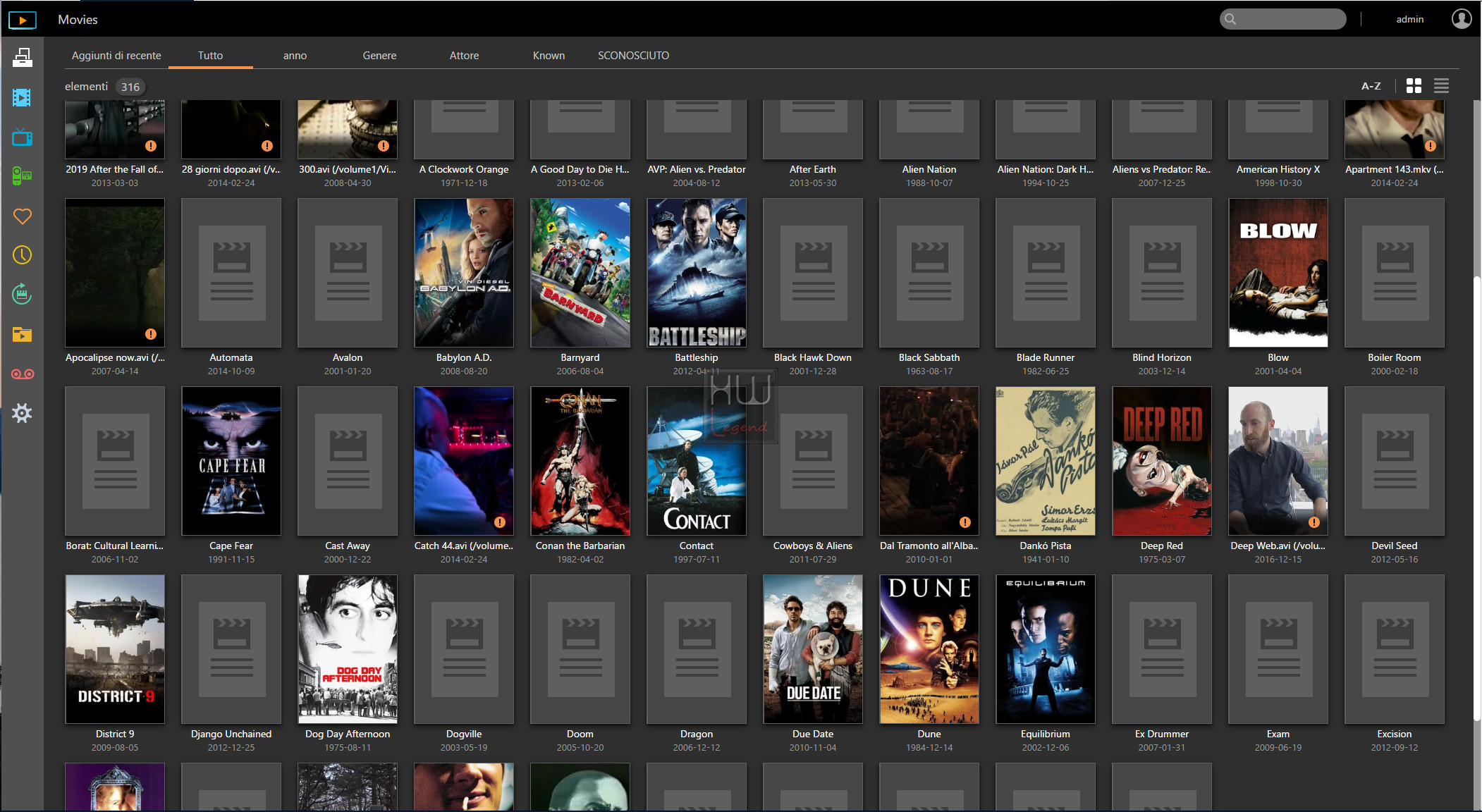
Task: Open the District 9 poster
Action: point(115,649)
